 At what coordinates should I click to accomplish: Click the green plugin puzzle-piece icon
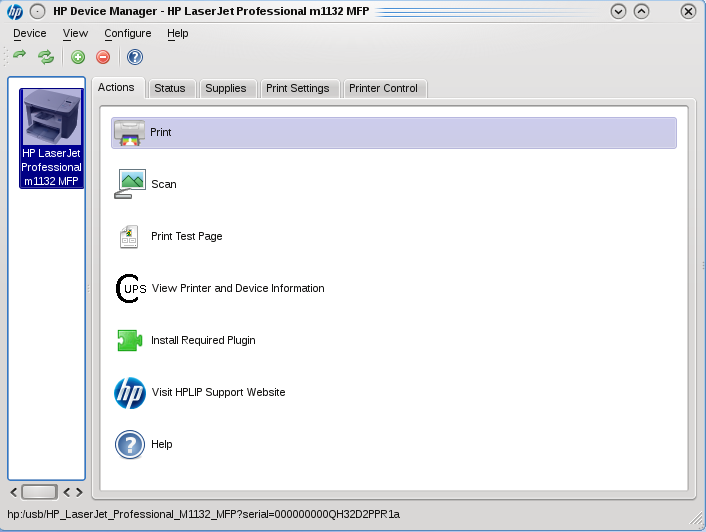coord(130,340)
